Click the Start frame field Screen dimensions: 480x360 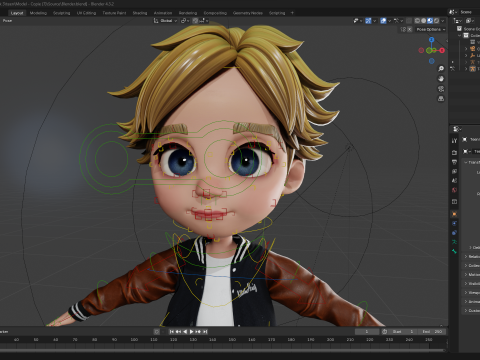point(403,332)
